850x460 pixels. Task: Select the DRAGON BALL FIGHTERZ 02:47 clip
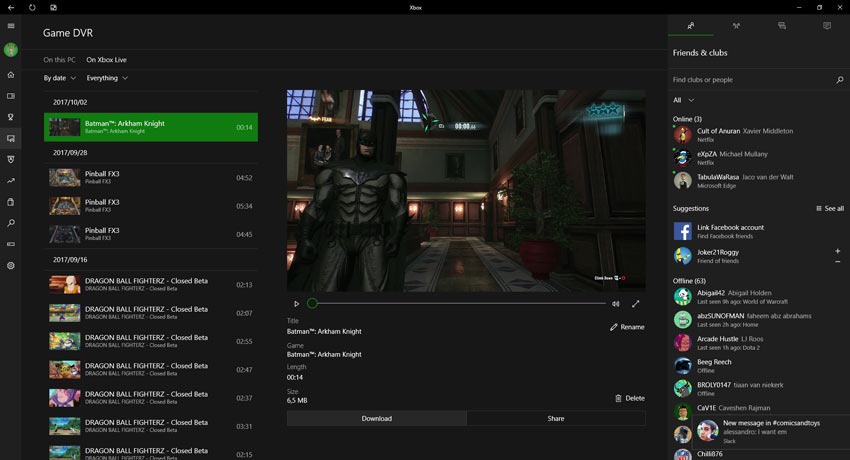pos(151,370)
